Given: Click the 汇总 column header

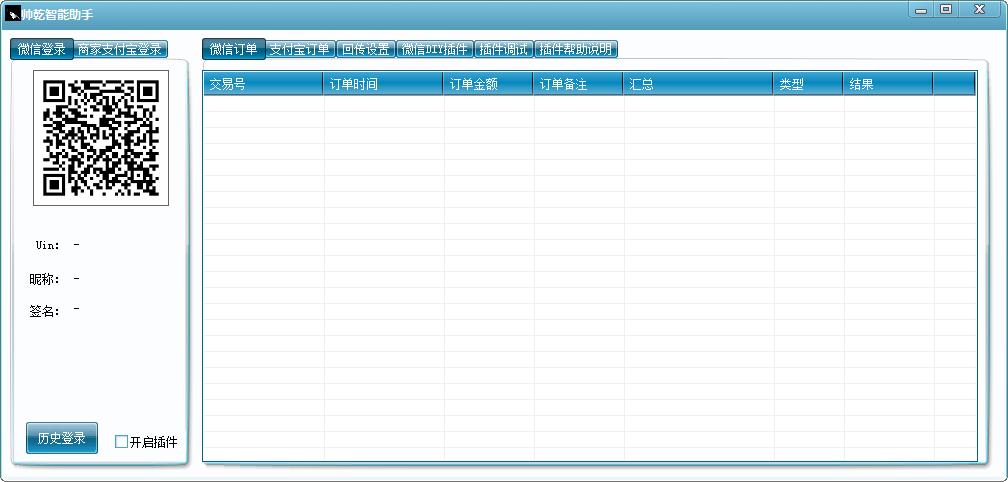Looking at the screenshot, I should [x=698, y=84].
